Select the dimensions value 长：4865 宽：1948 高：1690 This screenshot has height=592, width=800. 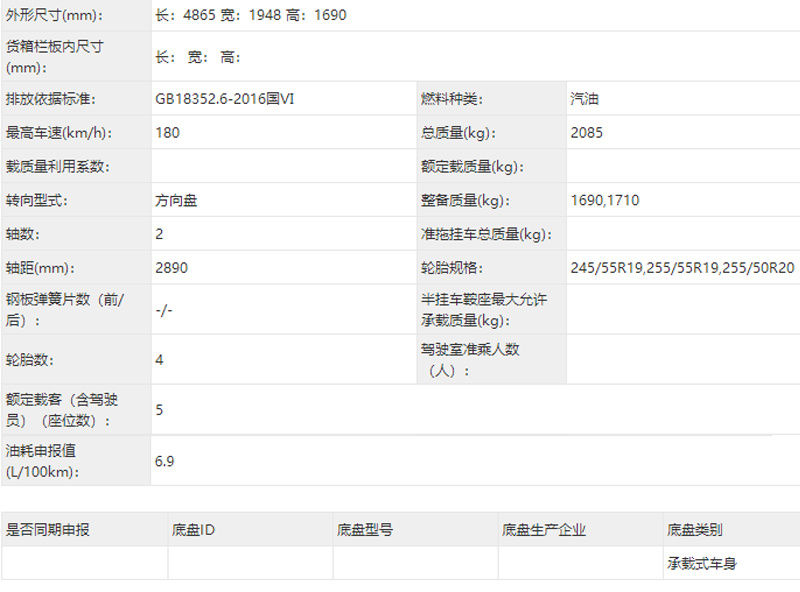point(251,15)
